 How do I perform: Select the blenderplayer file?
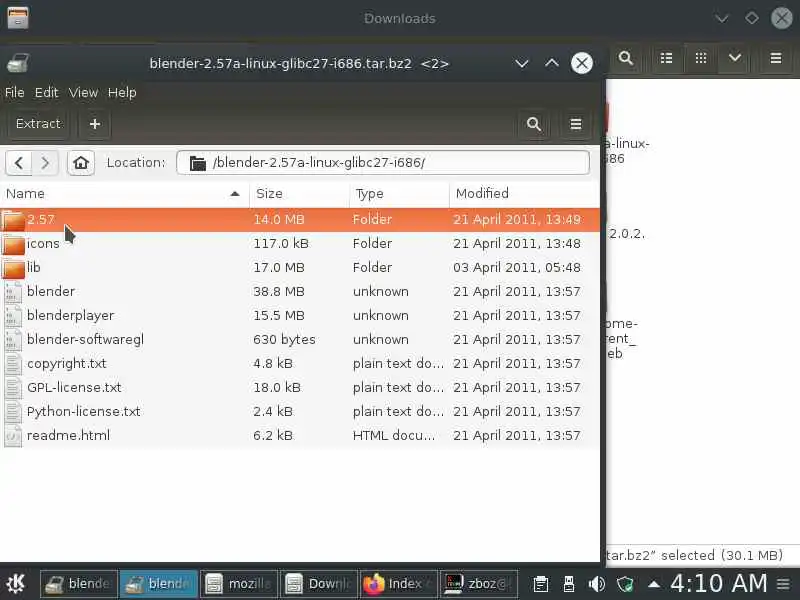[x=300, y=315]
